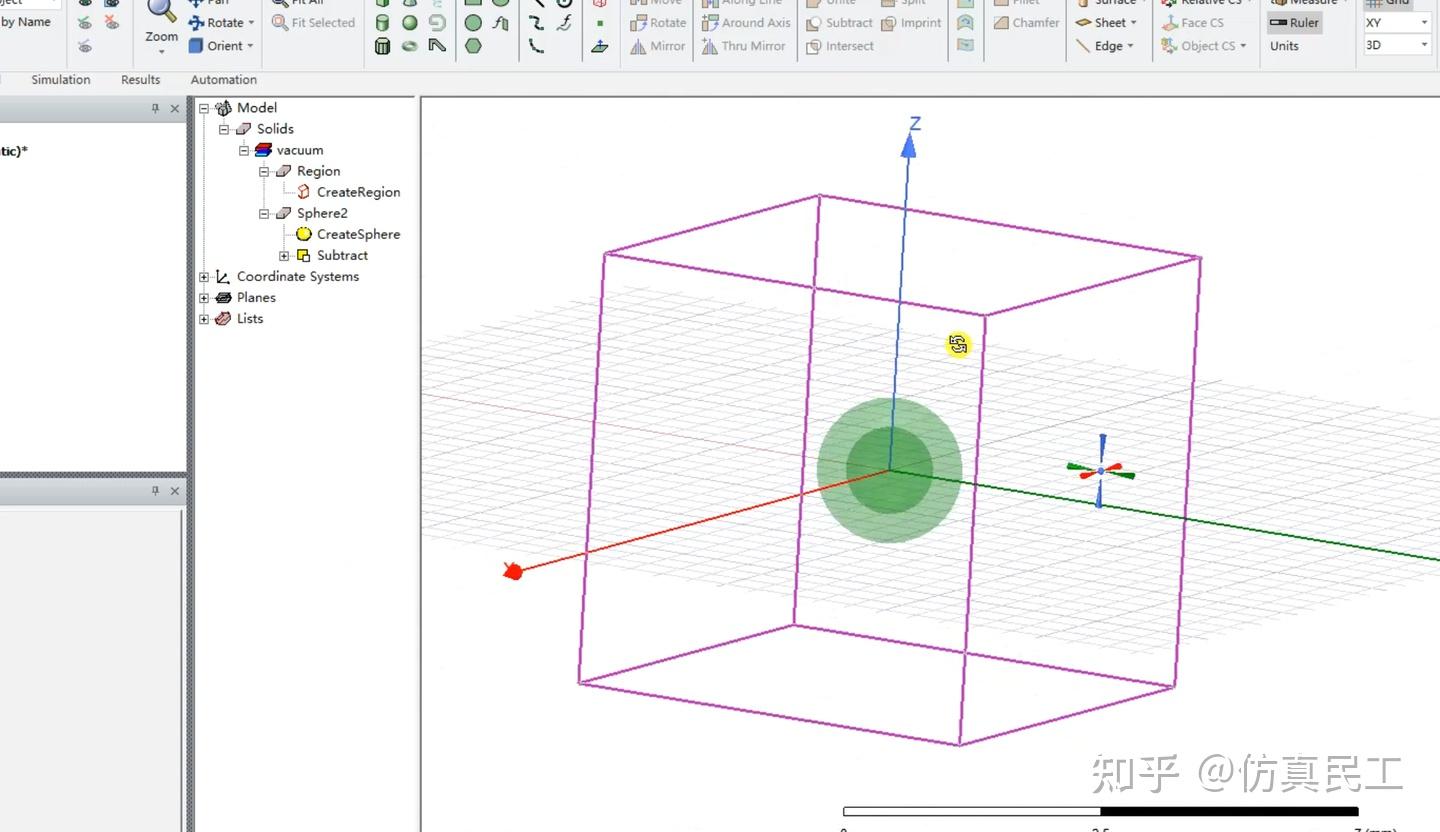1440x832 pixels.
Task: Click the draw point icon
Action: click(600, 22)
